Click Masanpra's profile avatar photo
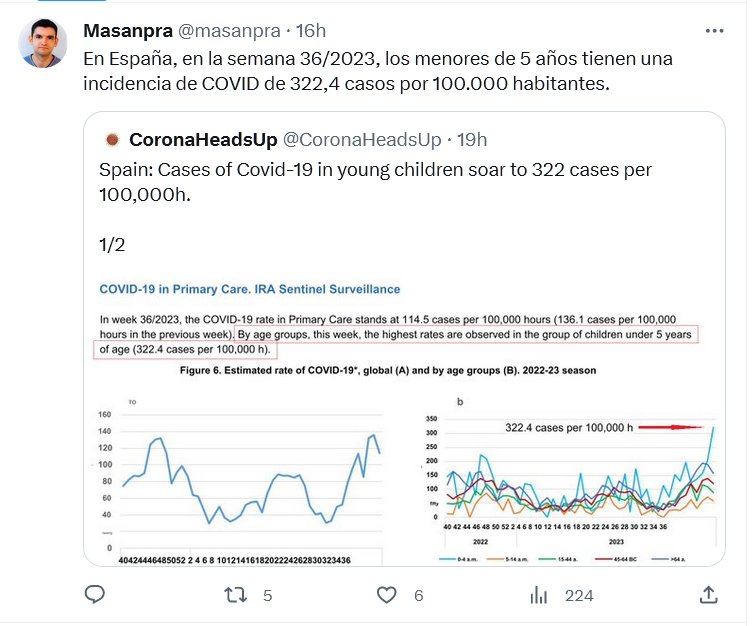This screenshot has width=752, height=626. pyautogui.click(x=43, y=43)
